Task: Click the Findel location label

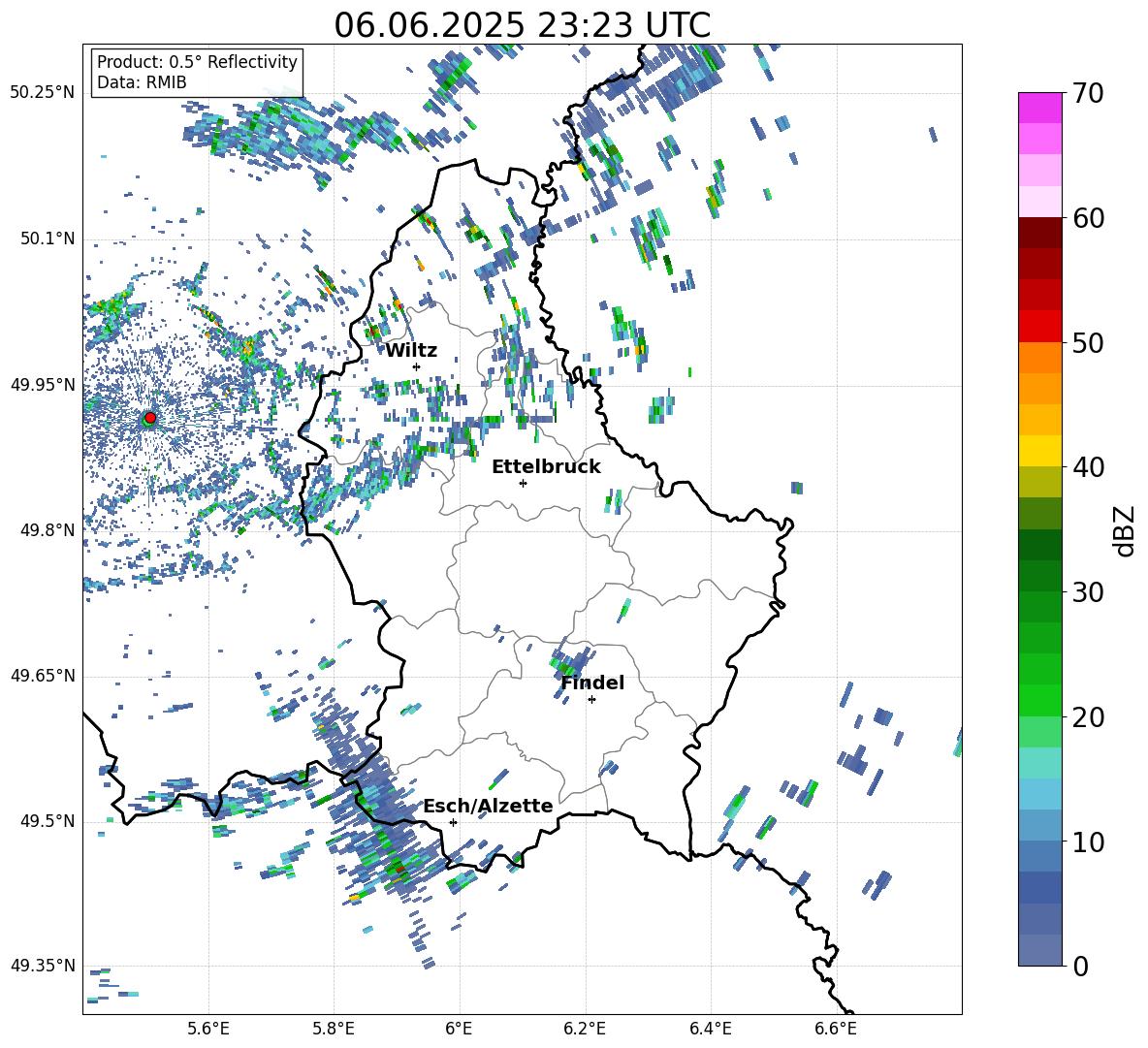Action: coord(592,683)
